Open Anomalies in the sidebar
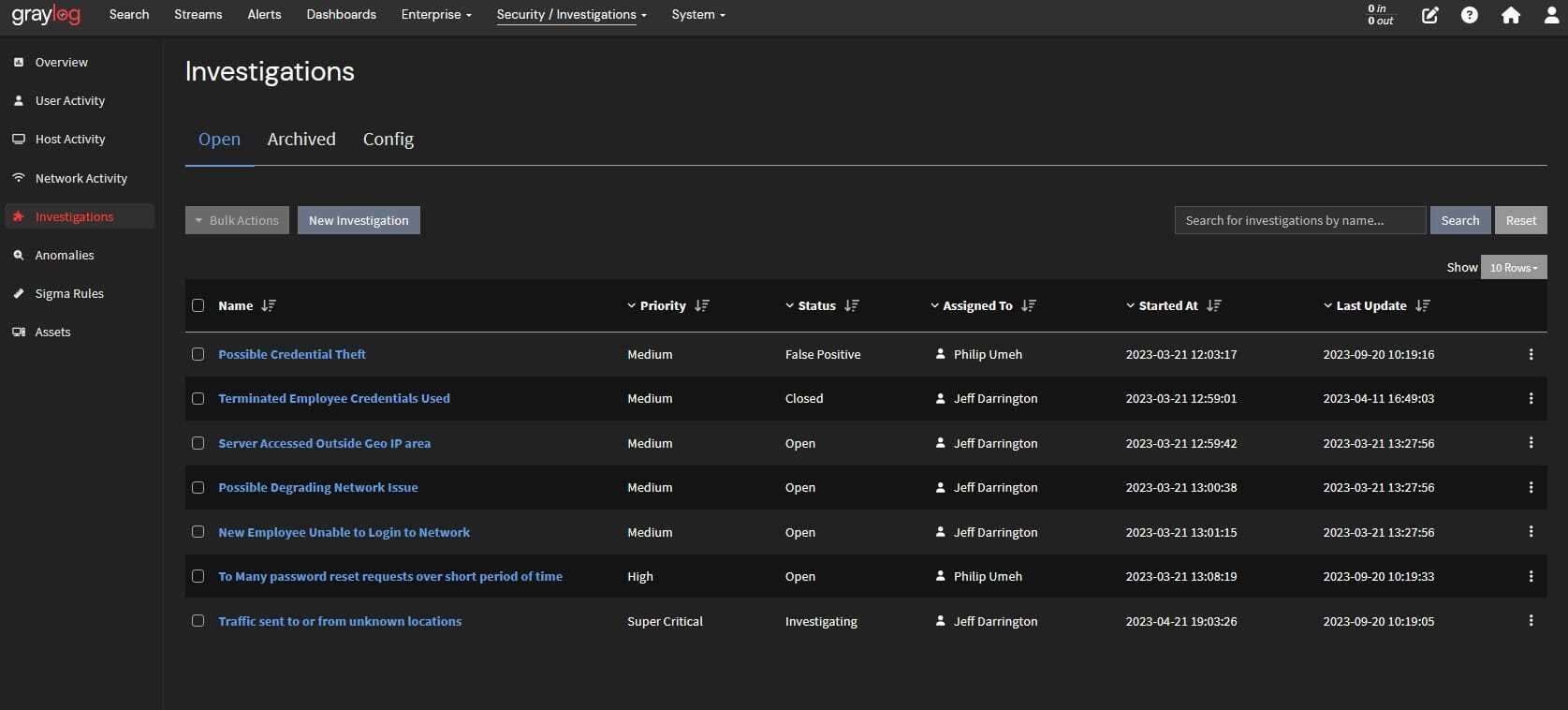Viewport: 1568px width, 710px height. click(x=65, y=255)
